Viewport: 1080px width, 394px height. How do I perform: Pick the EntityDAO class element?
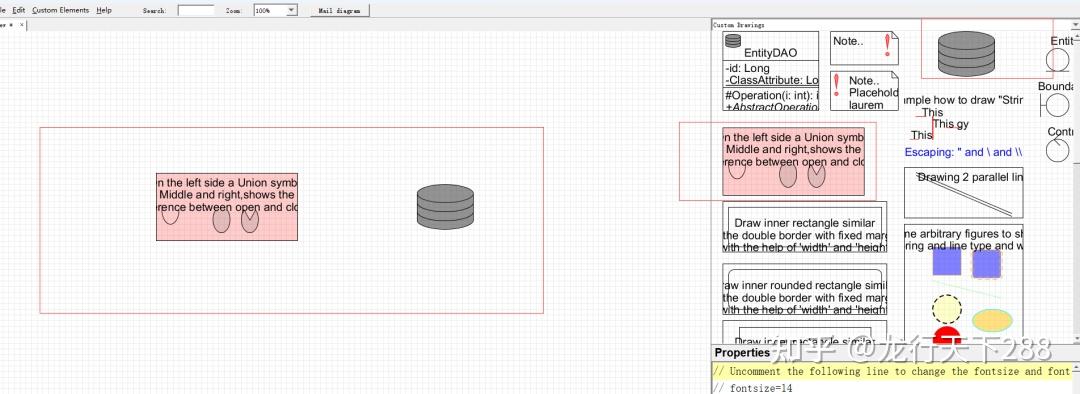point(771,70)
